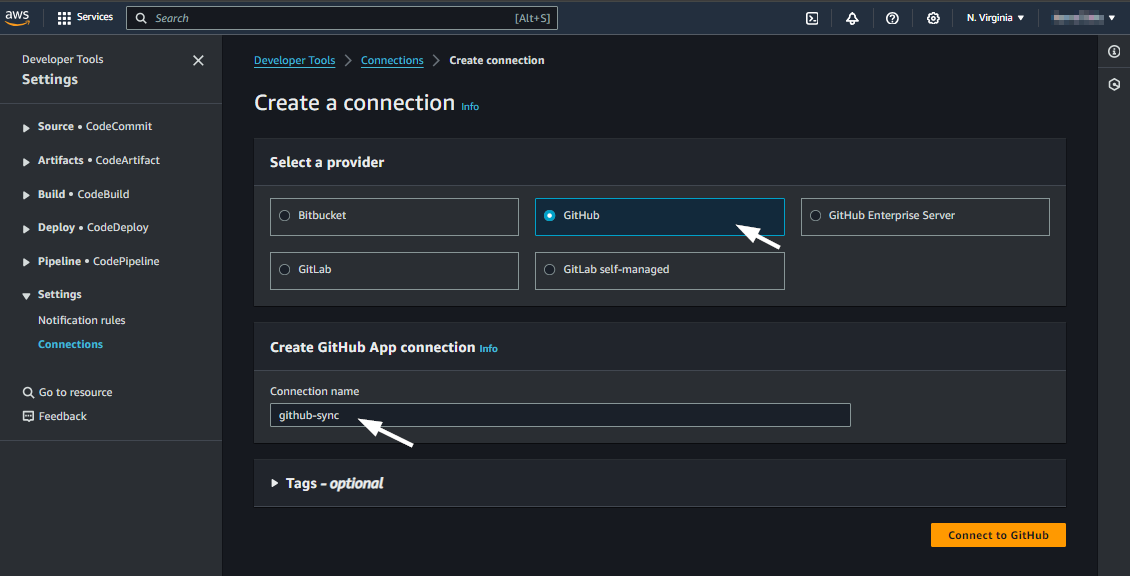Click the hexagon icon on right edge
Screen dimensions: 1130x576
(1114, 85)
